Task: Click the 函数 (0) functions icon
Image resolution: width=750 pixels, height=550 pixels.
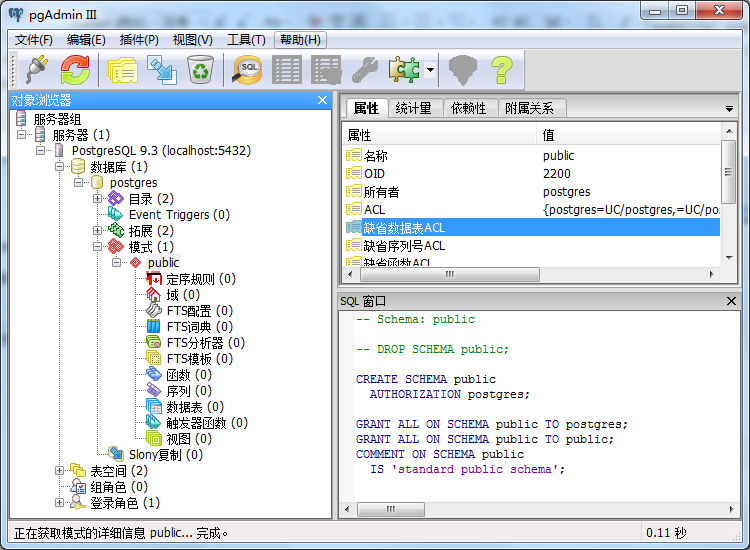Action: (x=154, y=374)
